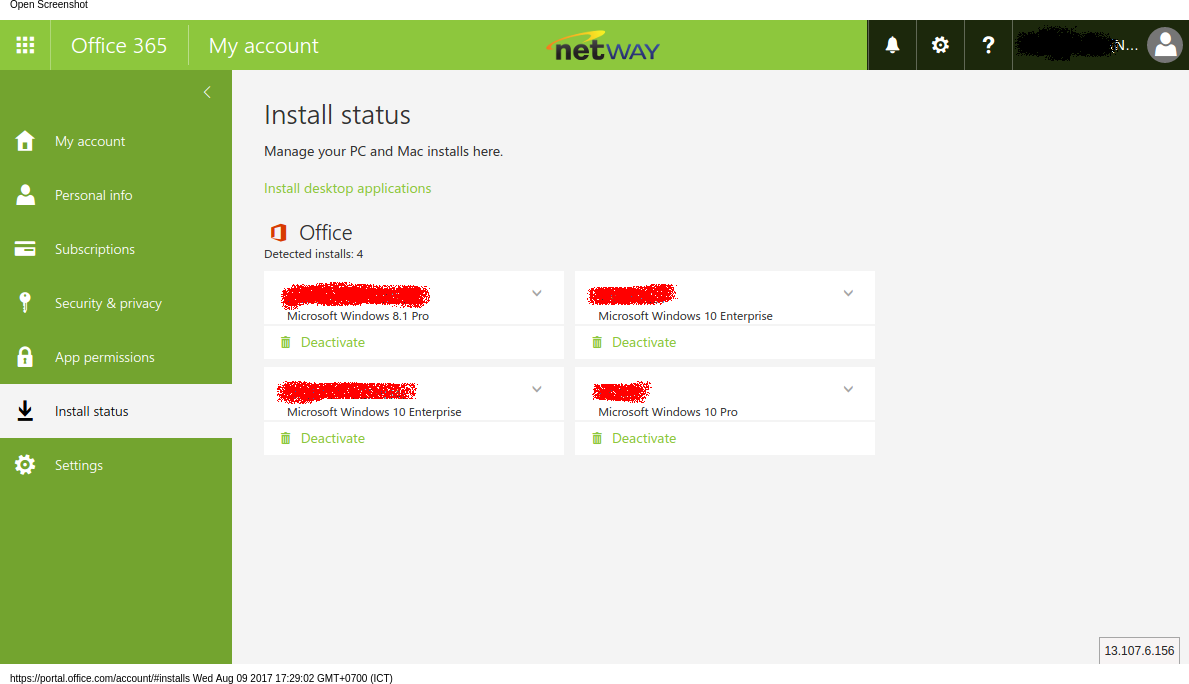This screenshot has height=684, width=1189.
Task: Click the Office 365 header title
Action: tap(119, 46)
